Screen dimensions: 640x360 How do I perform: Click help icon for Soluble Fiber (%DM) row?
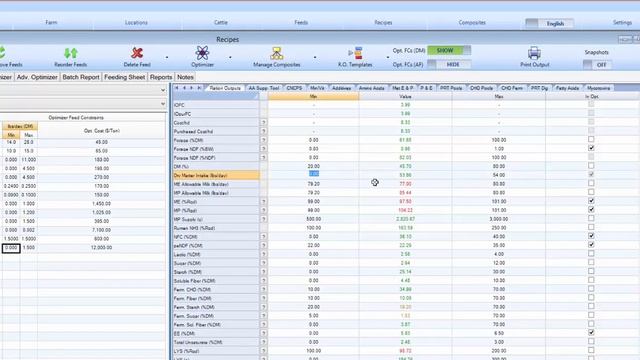point(264,281)
